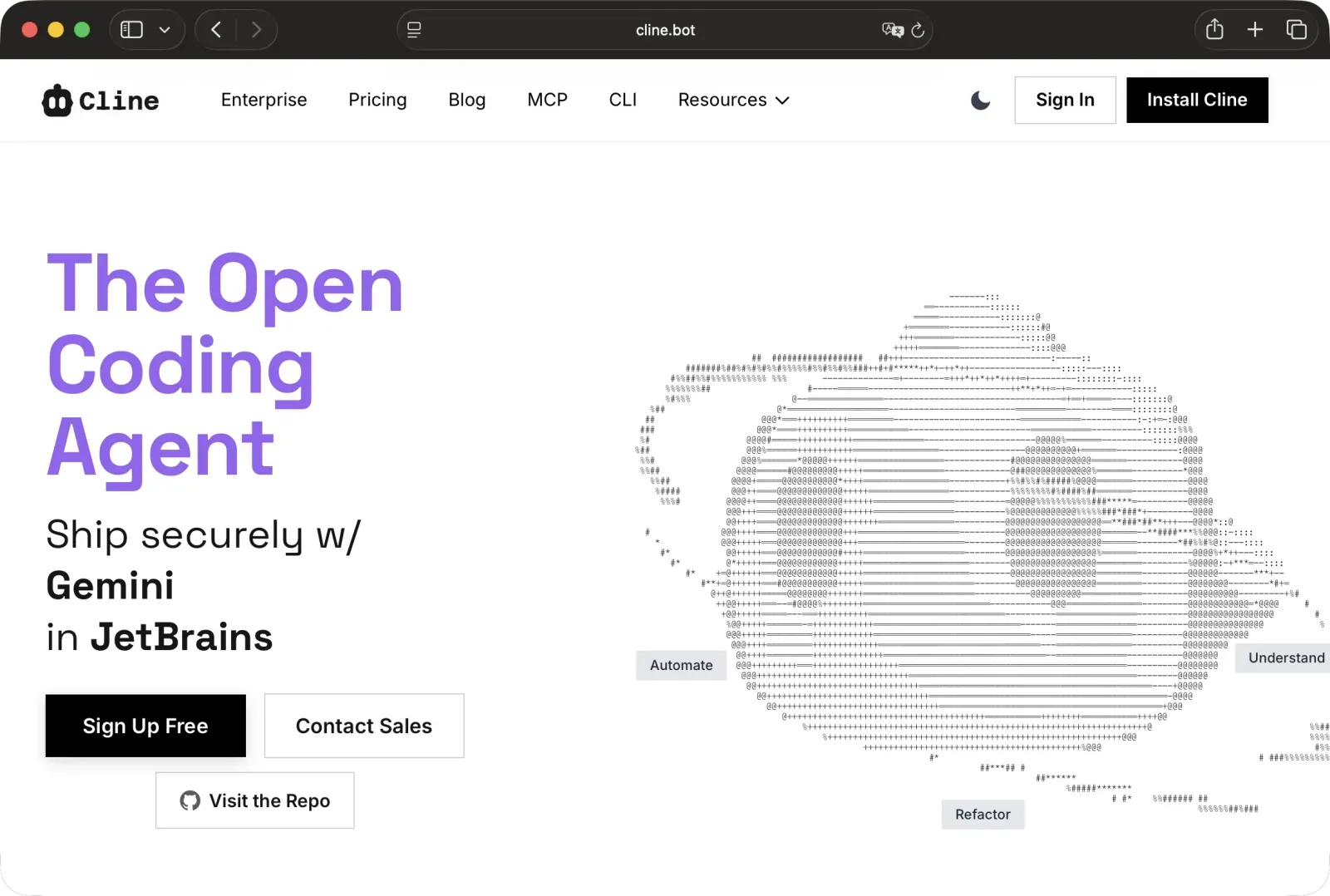This screenshot has height=896, width=1330.
Task: Open the CLI nav link
Action: tap(623, 100)
